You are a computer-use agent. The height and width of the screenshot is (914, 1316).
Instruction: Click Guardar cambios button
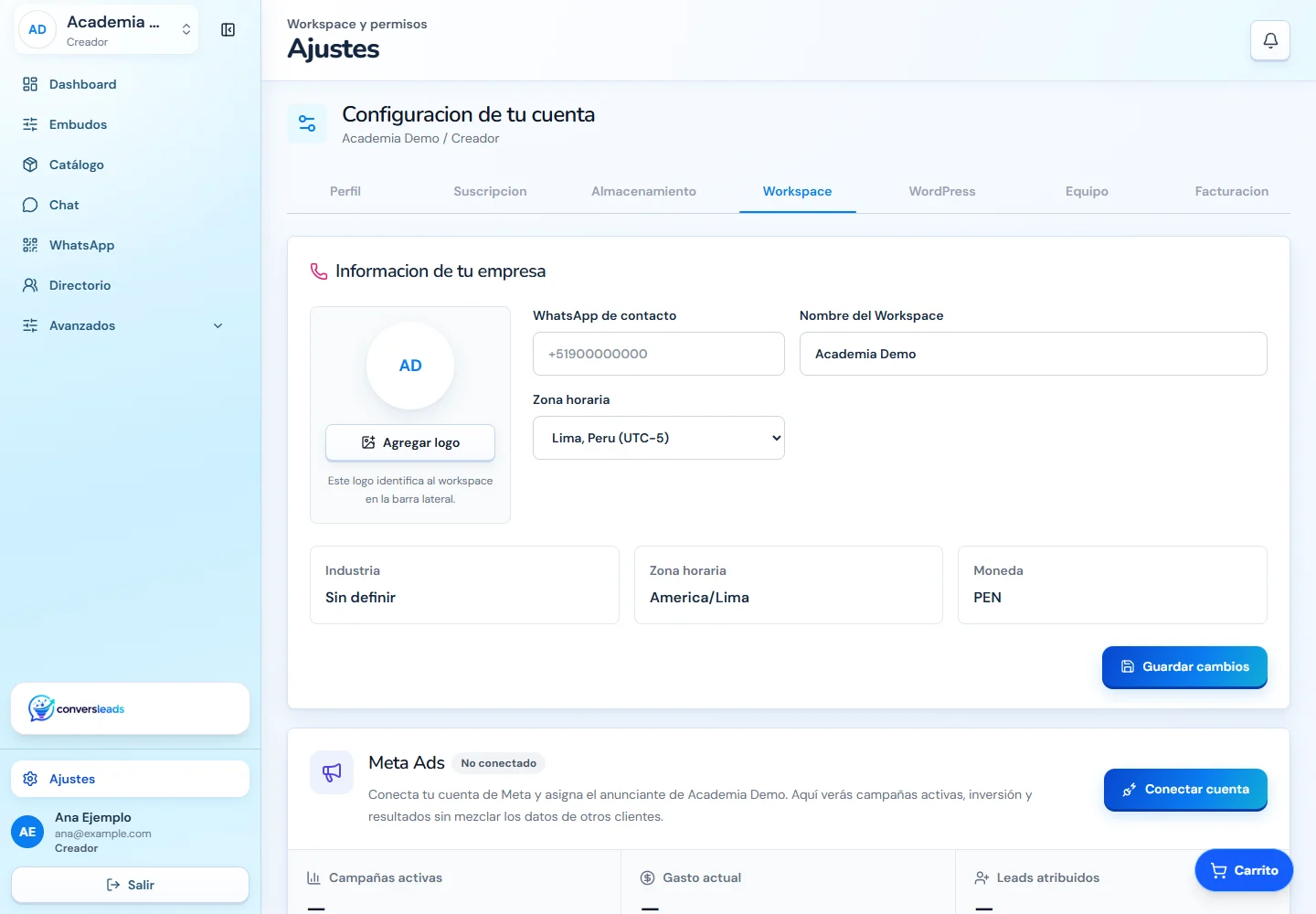(1184, 667)
